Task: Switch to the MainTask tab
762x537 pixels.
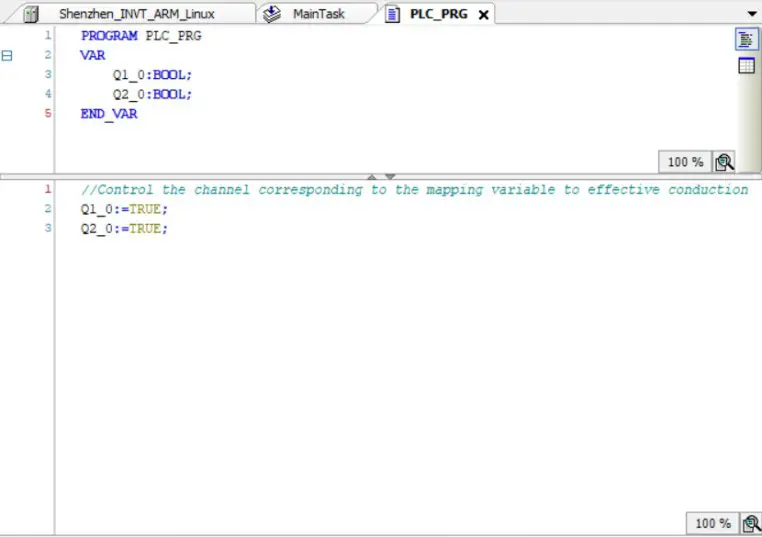Action: click(x=318, y=14)
